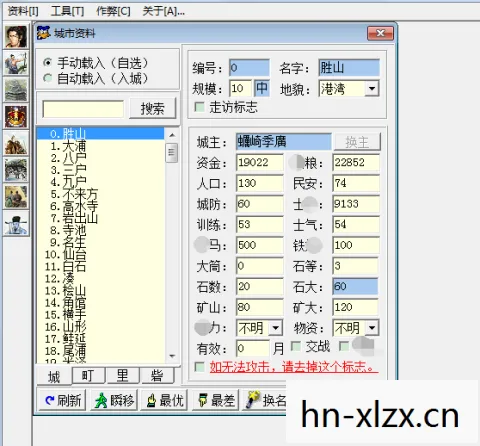Select city 13.桧山 in list
This screenshot has width=480, height=446.
[100, 291]
